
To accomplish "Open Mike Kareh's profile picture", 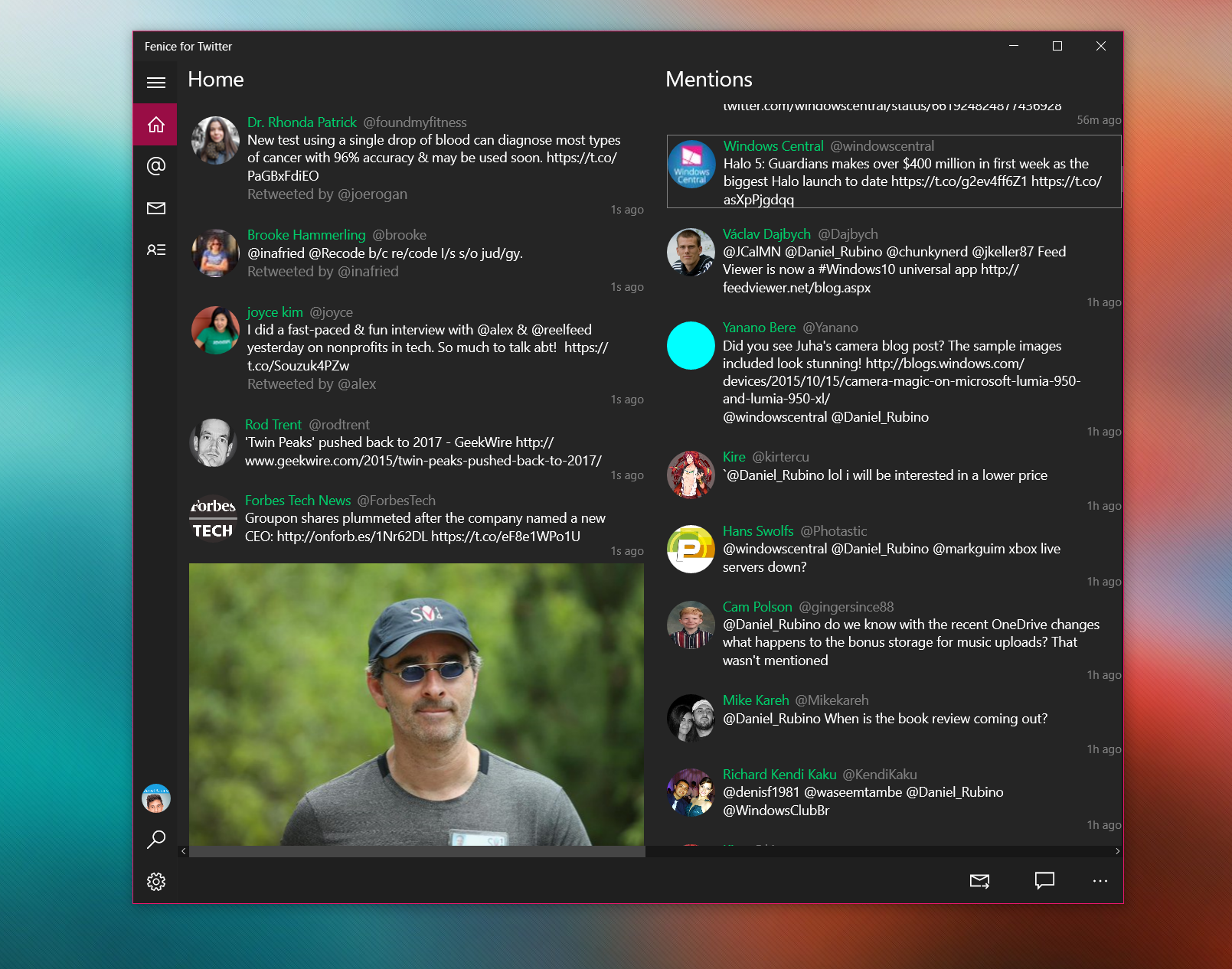I will point(691,718).
